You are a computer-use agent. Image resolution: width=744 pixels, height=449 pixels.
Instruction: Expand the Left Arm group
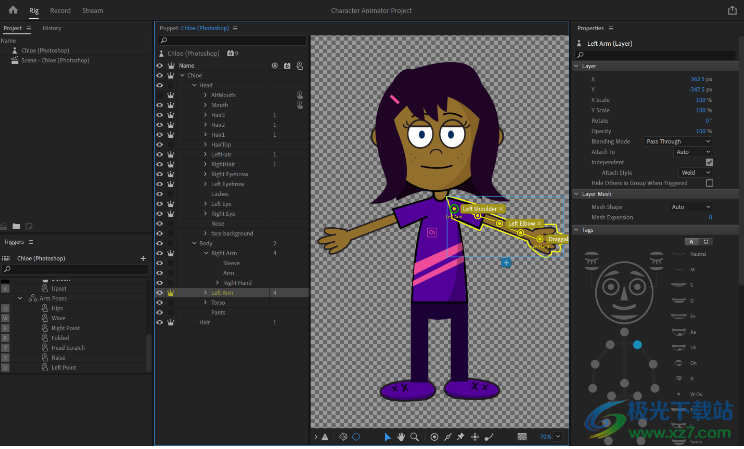click(205, 293)
